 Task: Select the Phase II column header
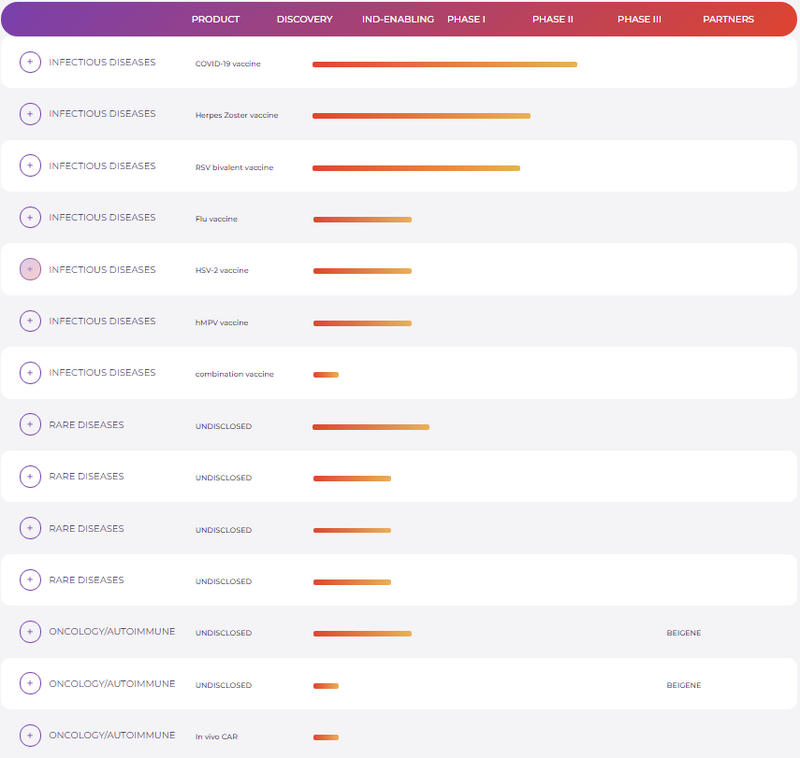click(552, 20)
